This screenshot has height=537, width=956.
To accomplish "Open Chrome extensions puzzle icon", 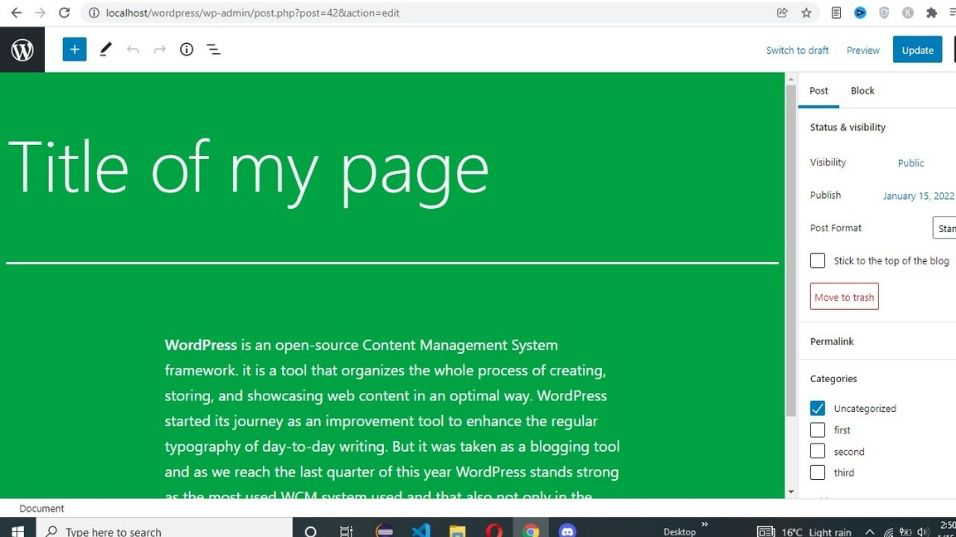I will pyautogui.click(x=932, y=13).
